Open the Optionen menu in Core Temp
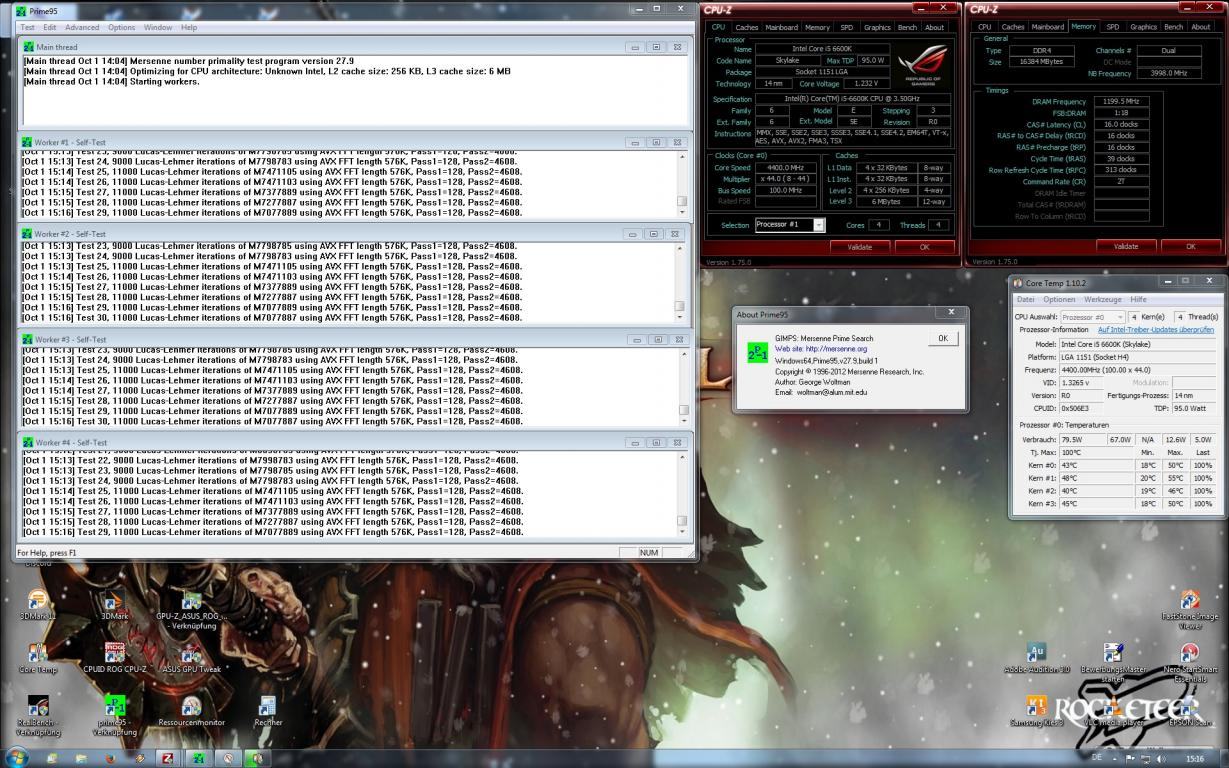 point(1059,299)
